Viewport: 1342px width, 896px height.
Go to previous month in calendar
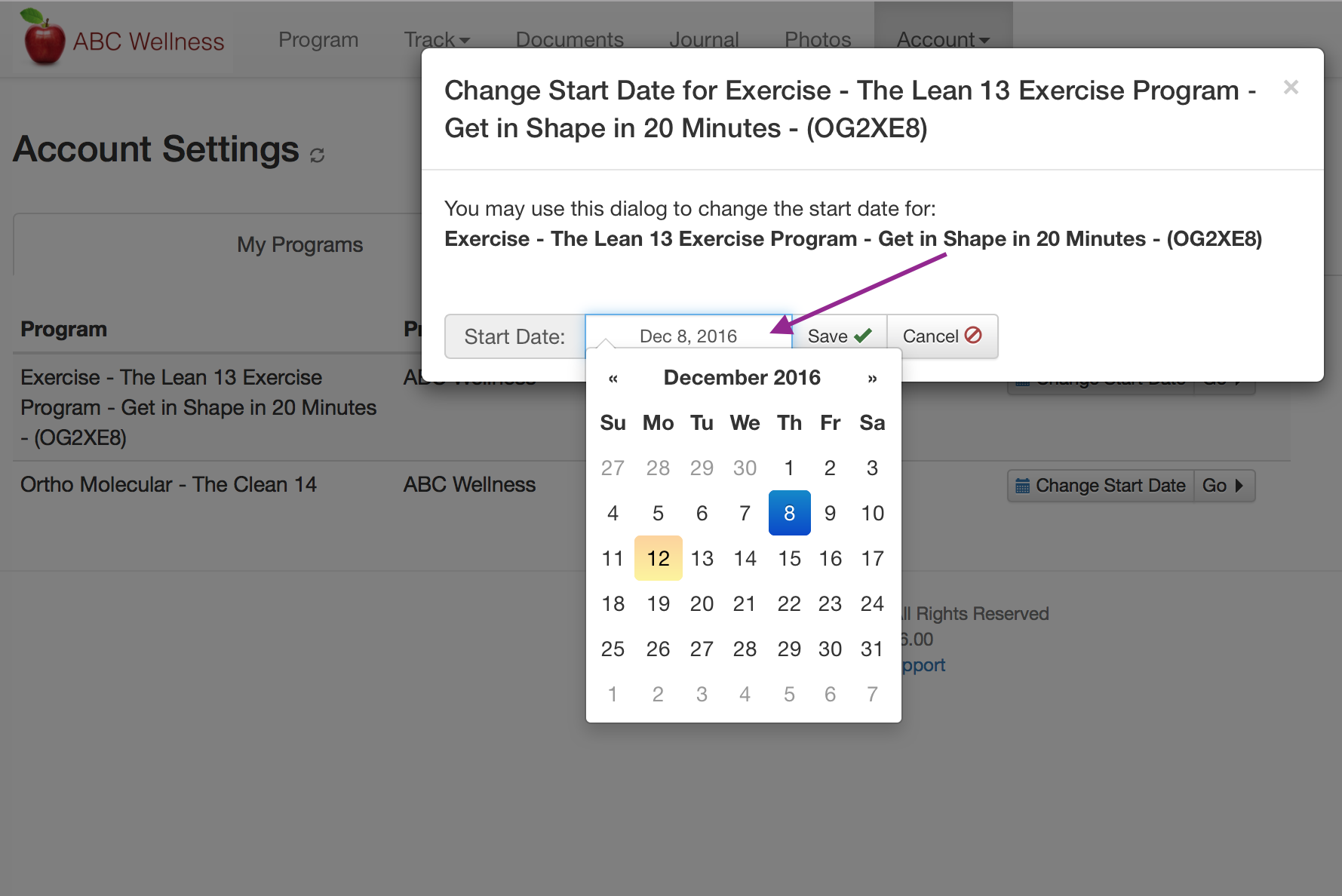coord(613,379)
